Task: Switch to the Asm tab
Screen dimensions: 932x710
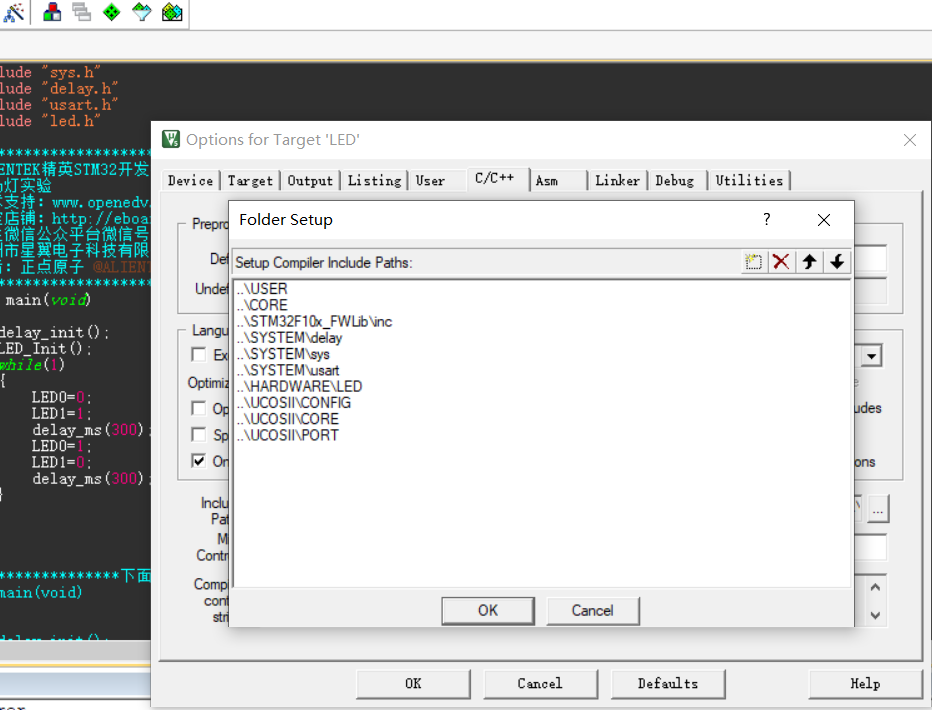Action: pyautogui.click(x=547, y=181)
